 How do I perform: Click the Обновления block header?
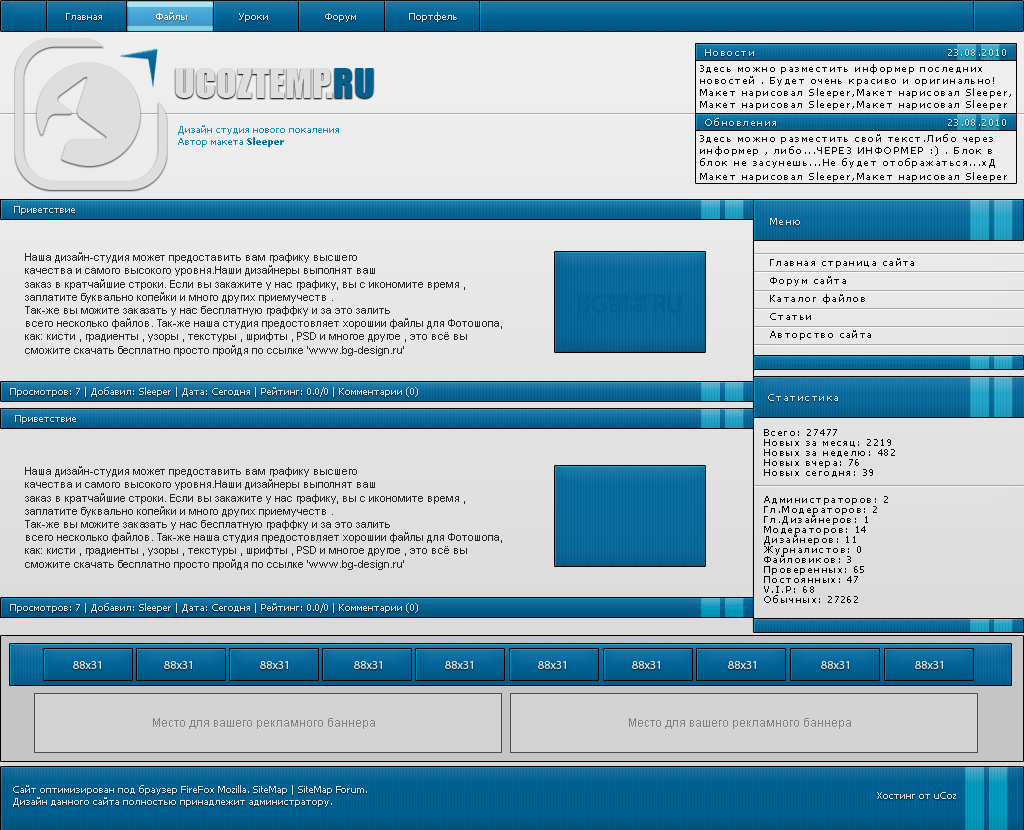pyautogui.click(x=856, y=122)
